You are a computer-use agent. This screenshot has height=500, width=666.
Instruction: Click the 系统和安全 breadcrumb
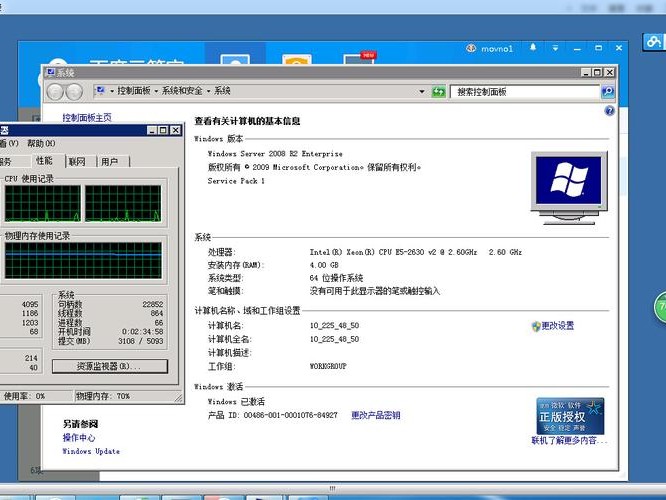pyautogui.click(x=182, y=91)
